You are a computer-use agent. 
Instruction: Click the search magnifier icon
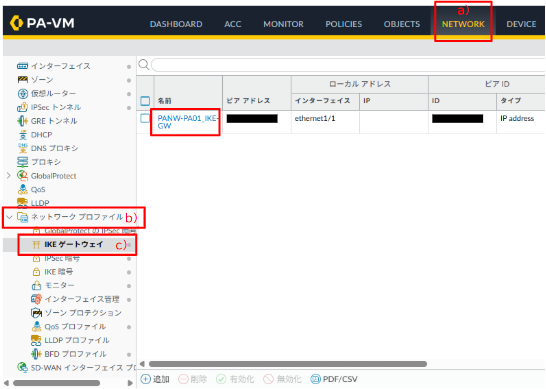click(x=143, y=65)
